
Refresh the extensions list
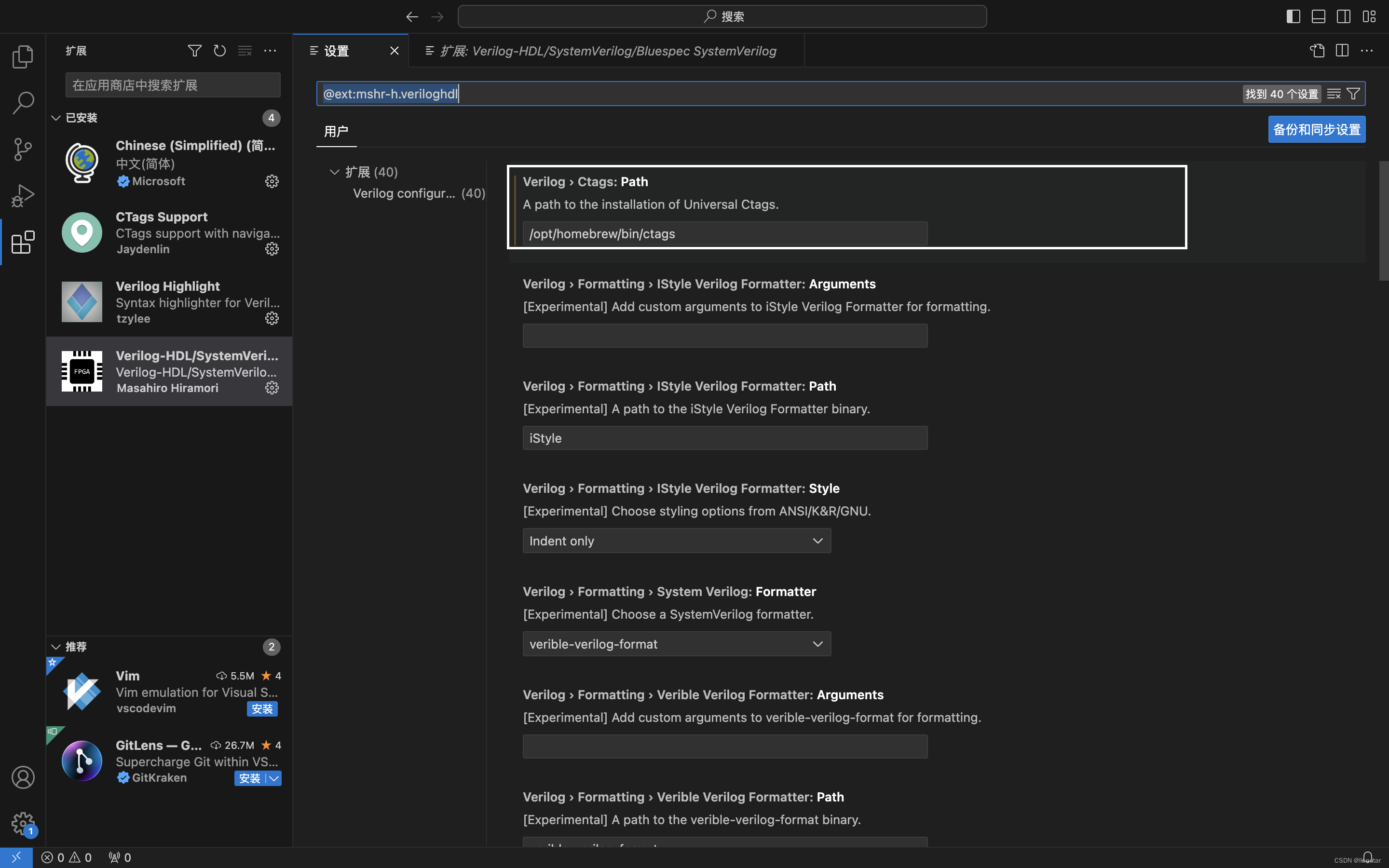coord(220,51)
